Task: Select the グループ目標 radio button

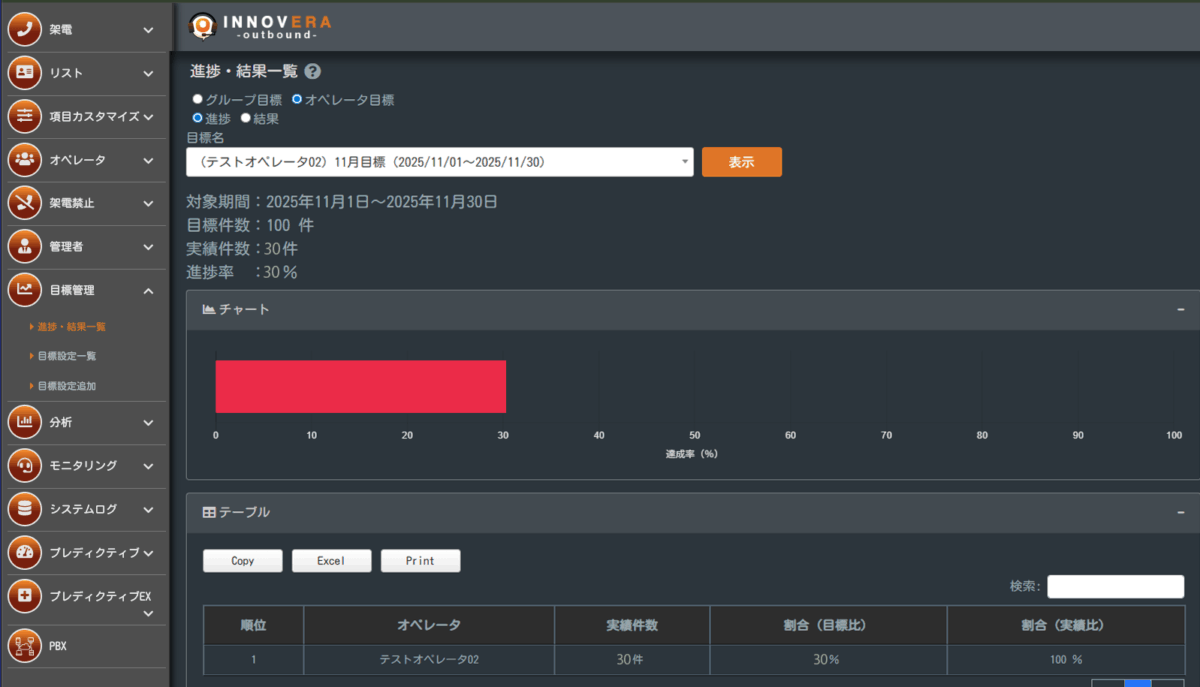Action: tap(197, 100)
